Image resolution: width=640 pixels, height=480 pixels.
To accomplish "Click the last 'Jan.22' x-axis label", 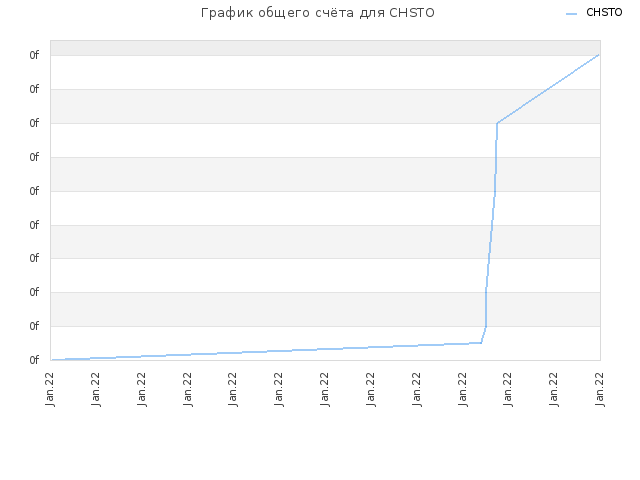I will (x=600, y=389).
